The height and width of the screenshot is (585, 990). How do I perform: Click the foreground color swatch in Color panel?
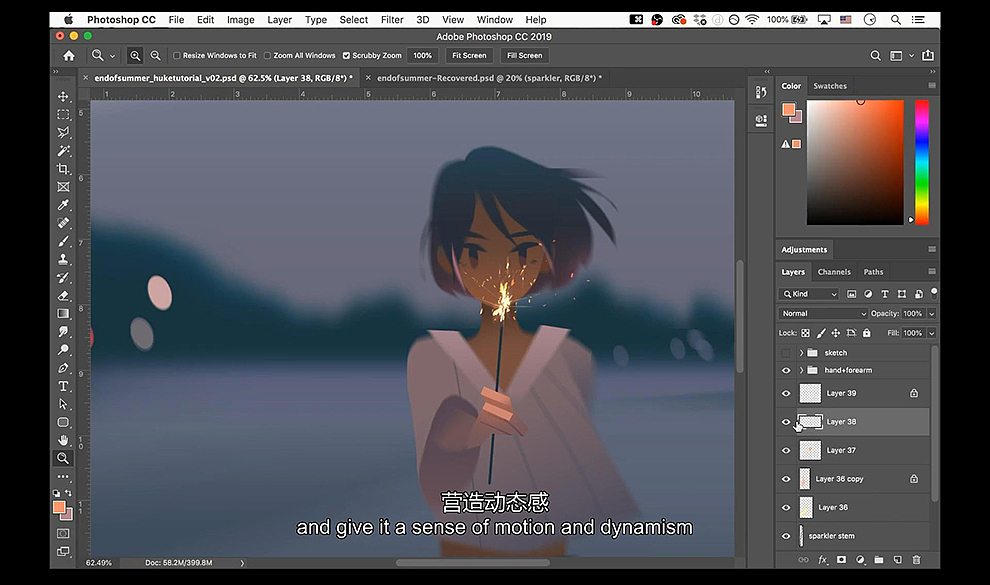tap(789, 110)
